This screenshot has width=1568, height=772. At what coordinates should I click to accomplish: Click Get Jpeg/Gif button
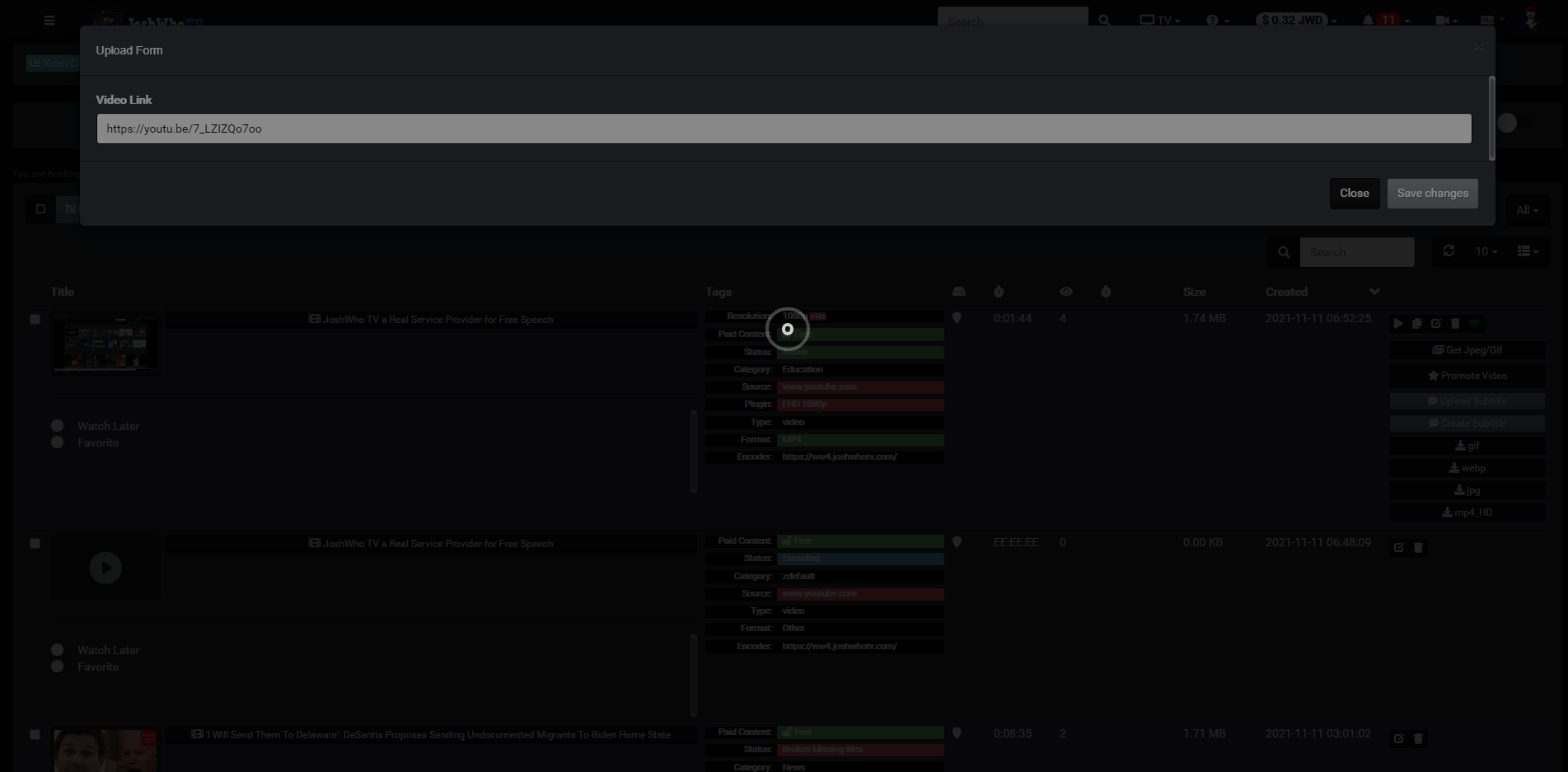tap(1467, 350)
